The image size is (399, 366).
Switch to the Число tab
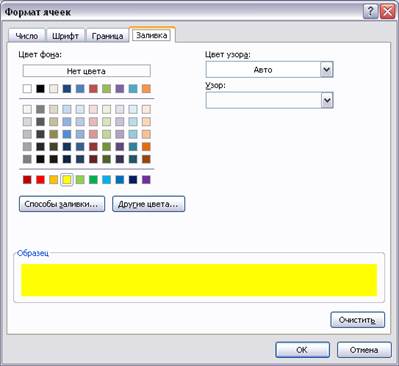point(27,36)
